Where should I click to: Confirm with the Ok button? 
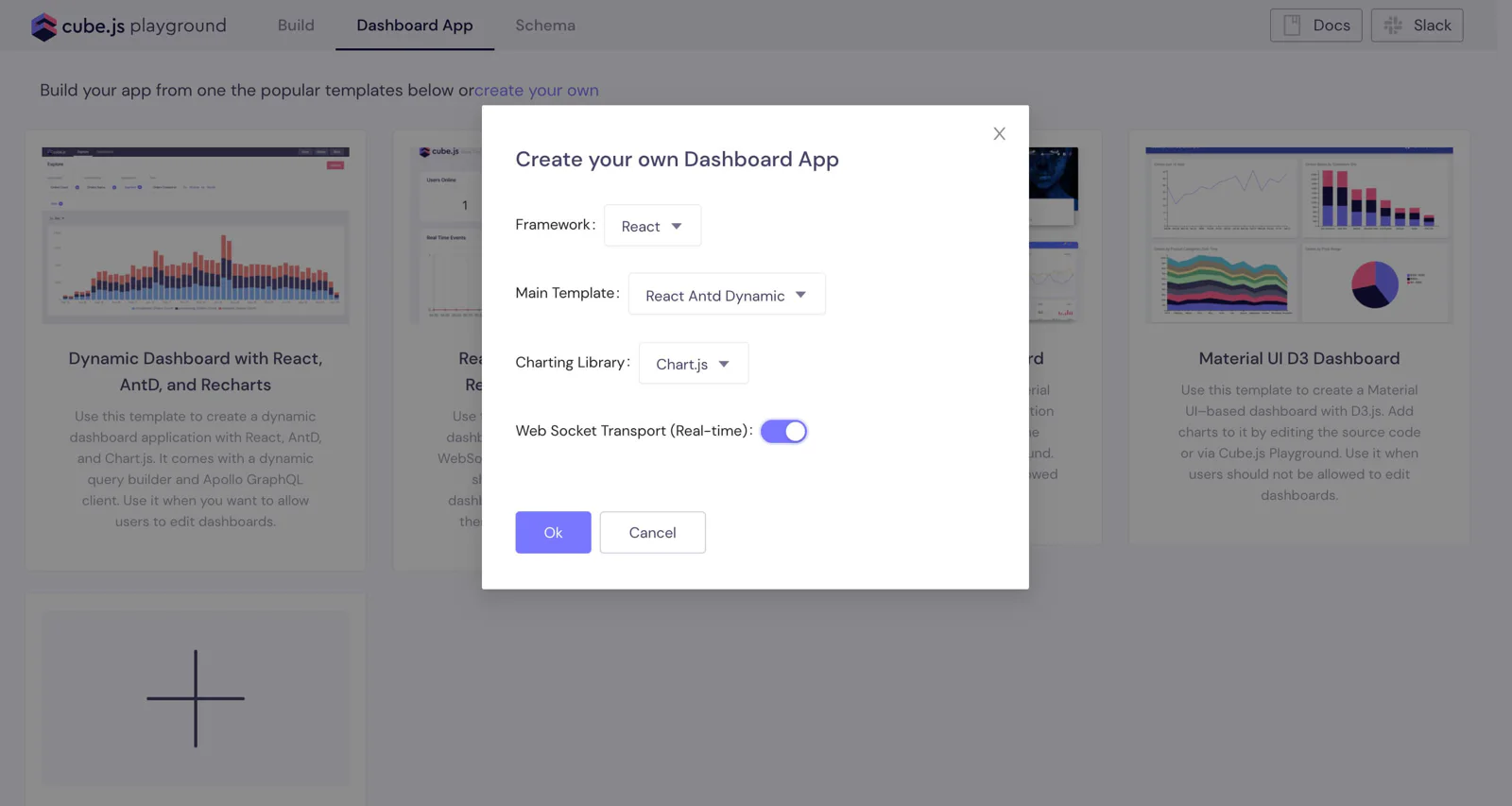click(x=553, y=533)
